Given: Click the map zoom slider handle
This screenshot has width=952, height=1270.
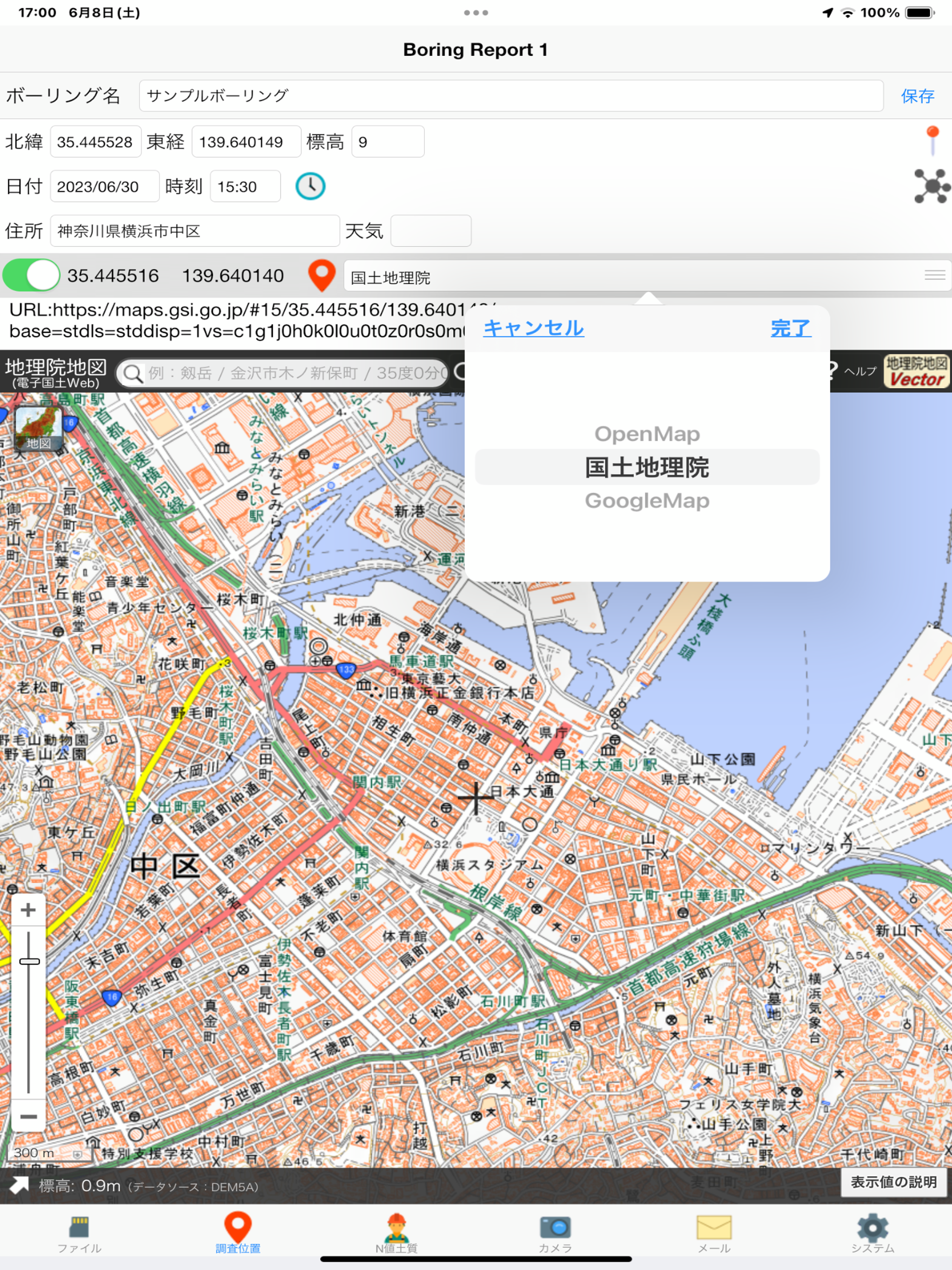Looking at the screenshot, I should [x=29, y=962].
